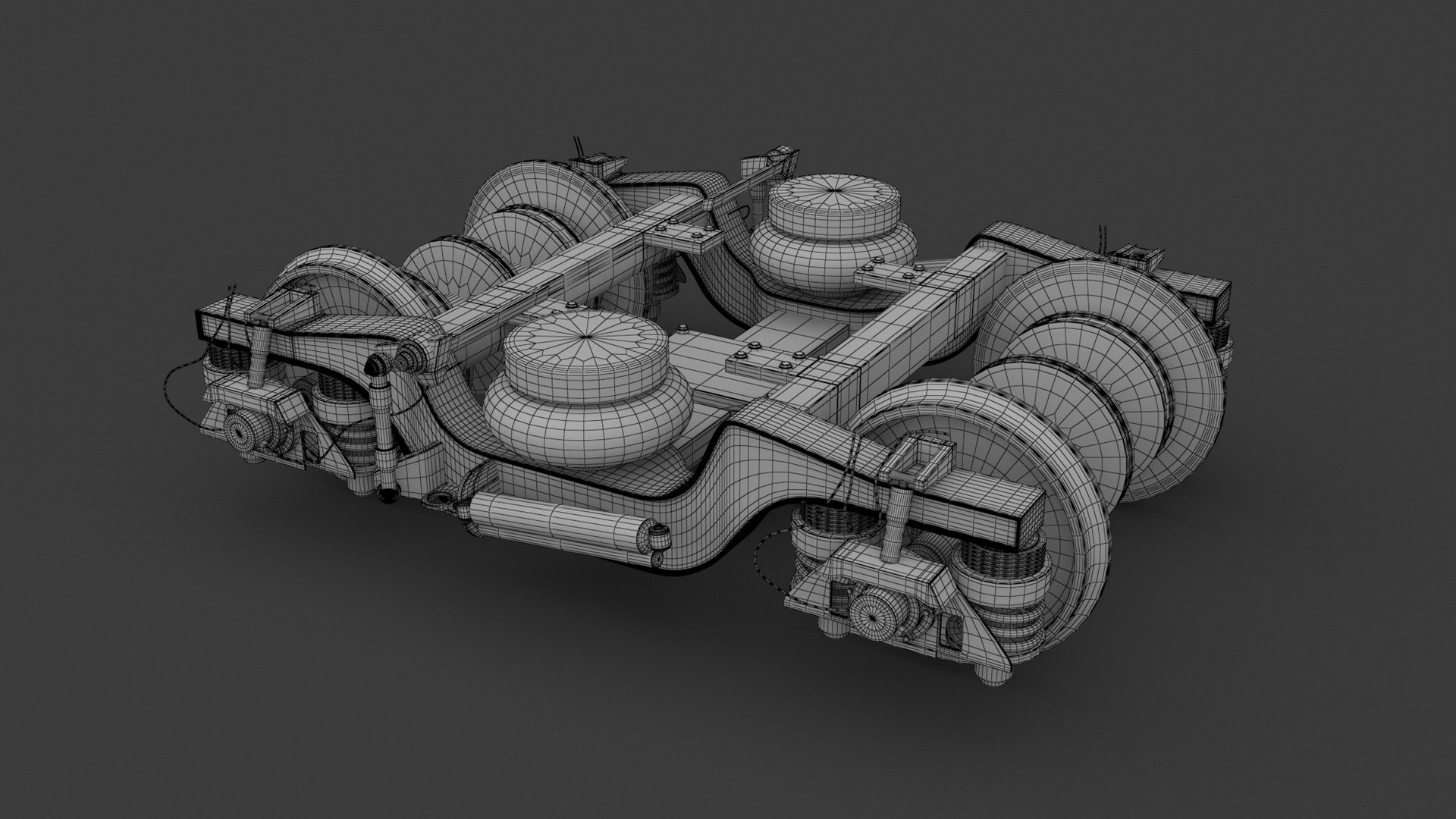The height and width of the screenshot is (819, 1456).
Task: Click the horizontal damper cylinder on side frame
Action: (557, 521)
